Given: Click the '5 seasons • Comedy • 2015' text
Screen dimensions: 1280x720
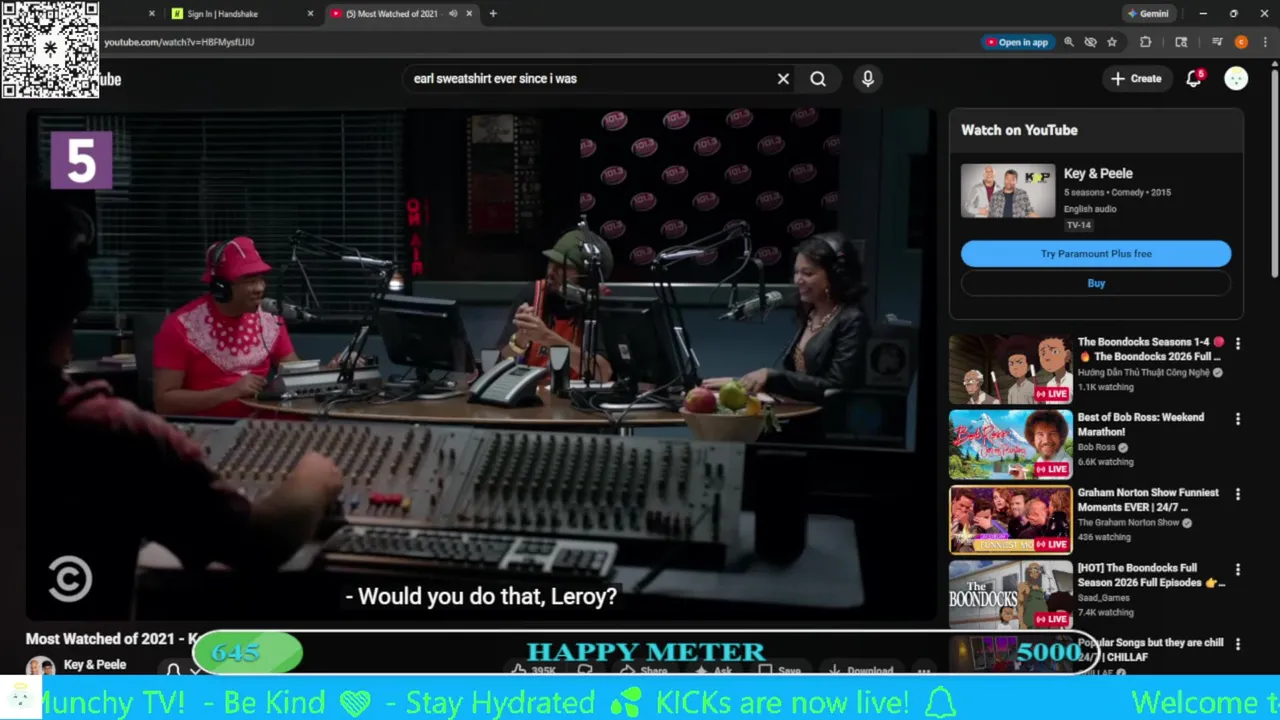Looking at the screenshot, I should click(1117, 192).
